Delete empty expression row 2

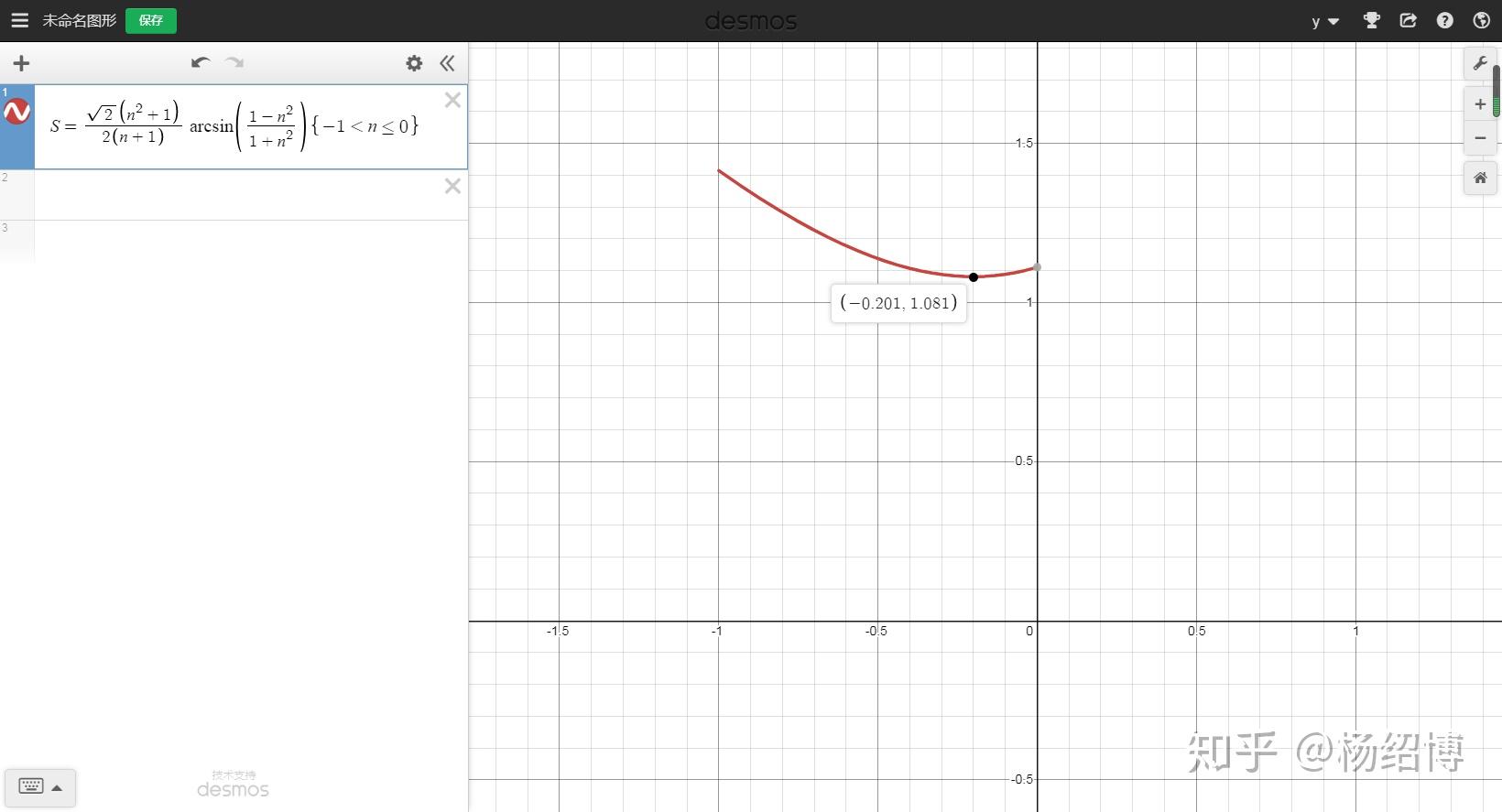pyautogui.click(x=452, y=186)
